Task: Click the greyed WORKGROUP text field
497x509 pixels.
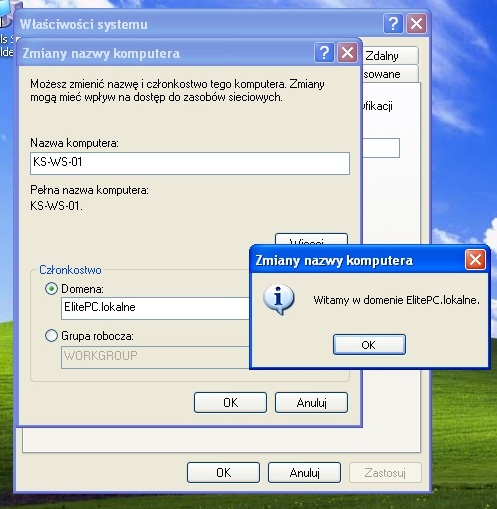Action: click(155, 357)
